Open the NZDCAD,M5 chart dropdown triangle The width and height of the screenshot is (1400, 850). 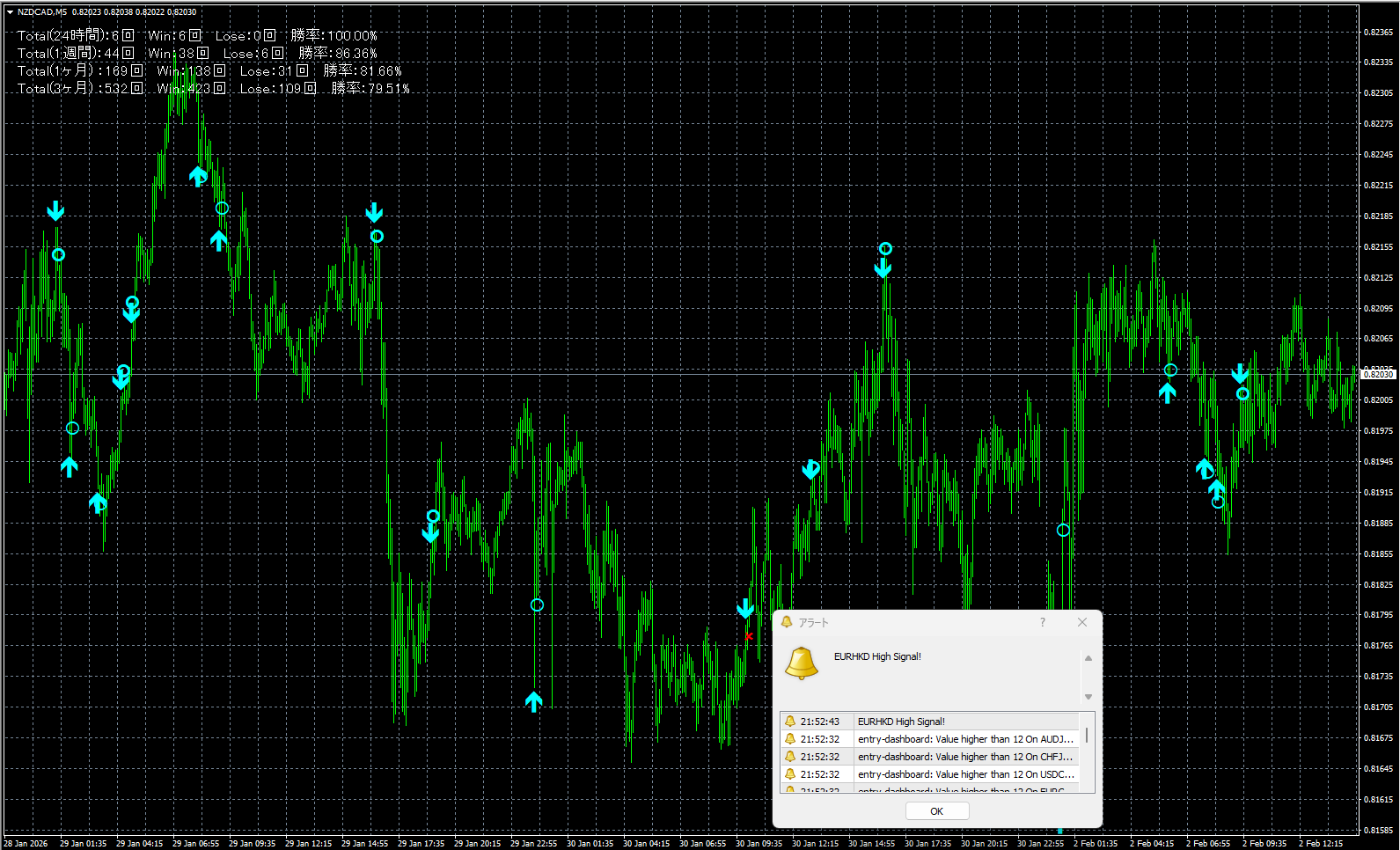pos(10,12)
